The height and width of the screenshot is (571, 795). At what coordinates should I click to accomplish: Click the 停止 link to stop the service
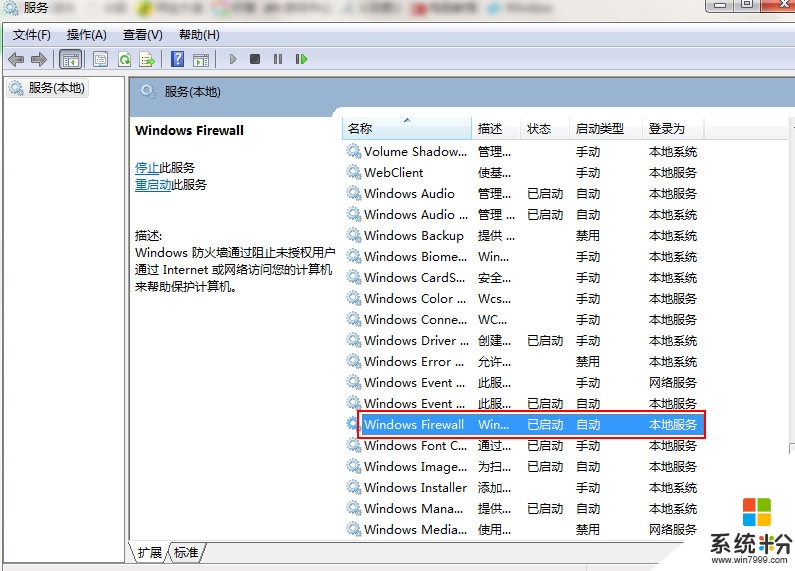(147, 167)
